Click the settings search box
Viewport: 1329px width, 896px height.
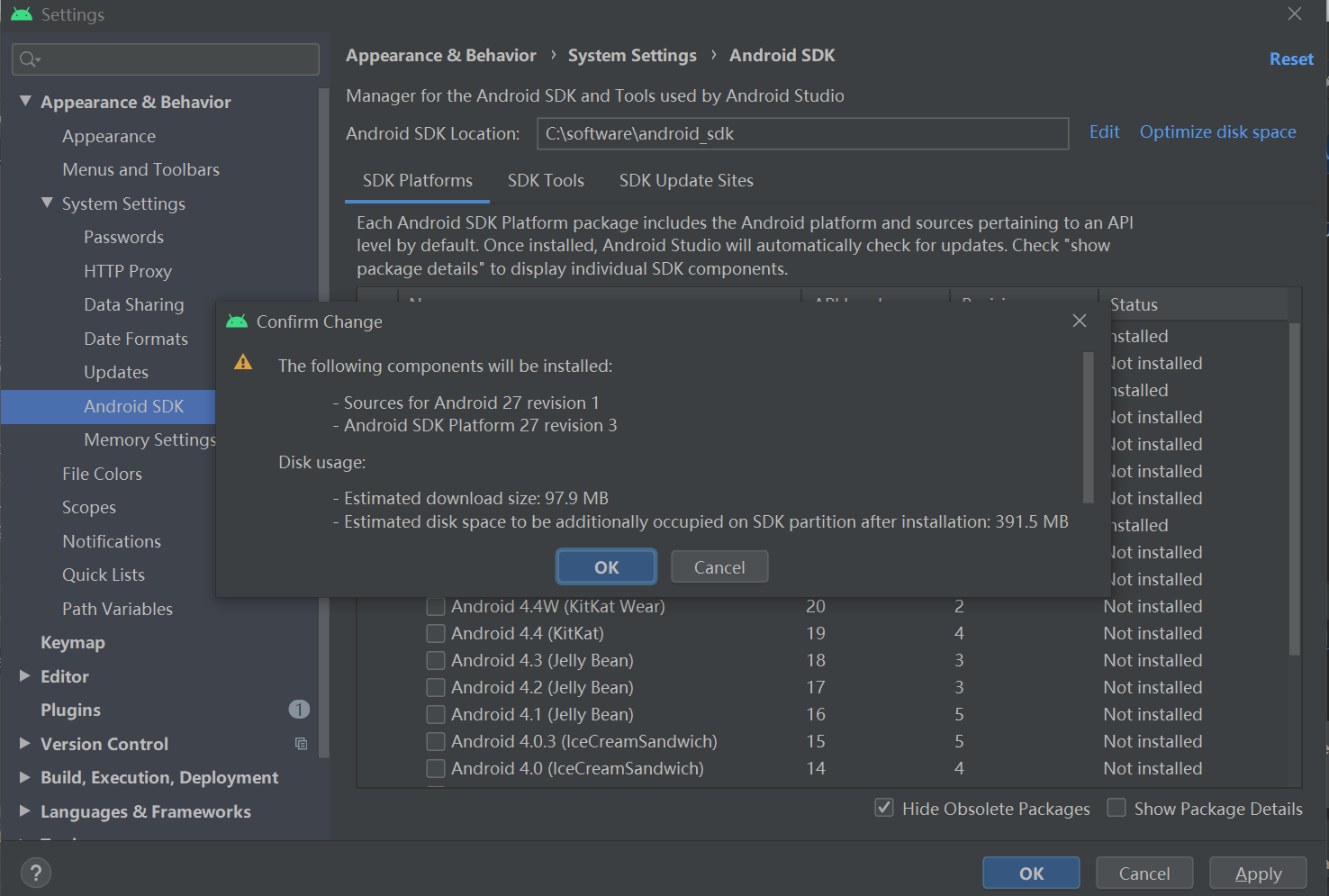point(166,59)
